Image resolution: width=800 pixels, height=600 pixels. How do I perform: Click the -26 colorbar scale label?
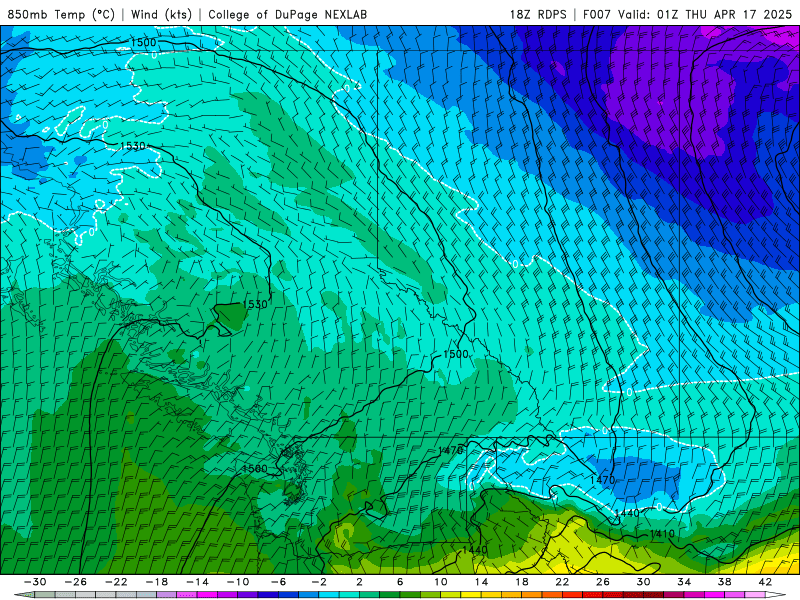click(x=76, y=582)
